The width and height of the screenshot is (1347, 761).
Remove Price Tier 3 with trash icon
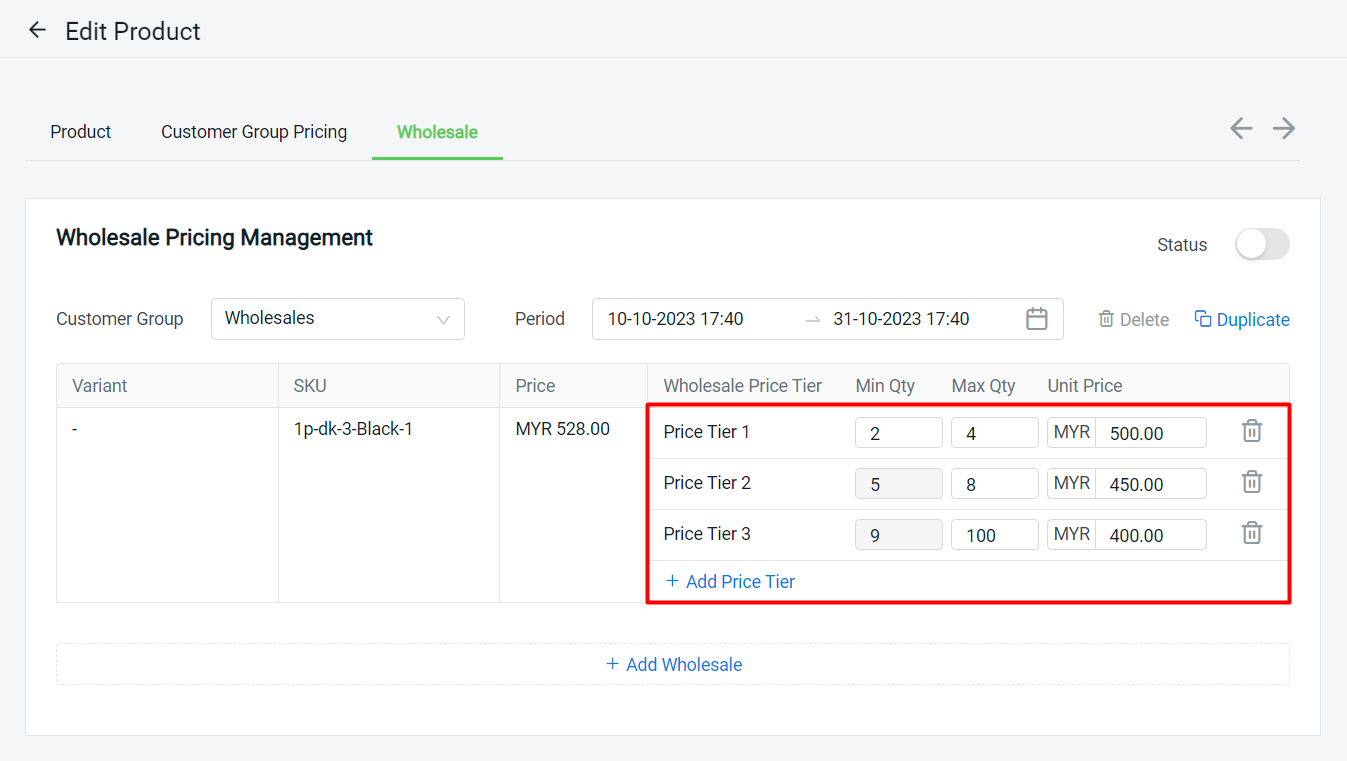(1251, 533)
